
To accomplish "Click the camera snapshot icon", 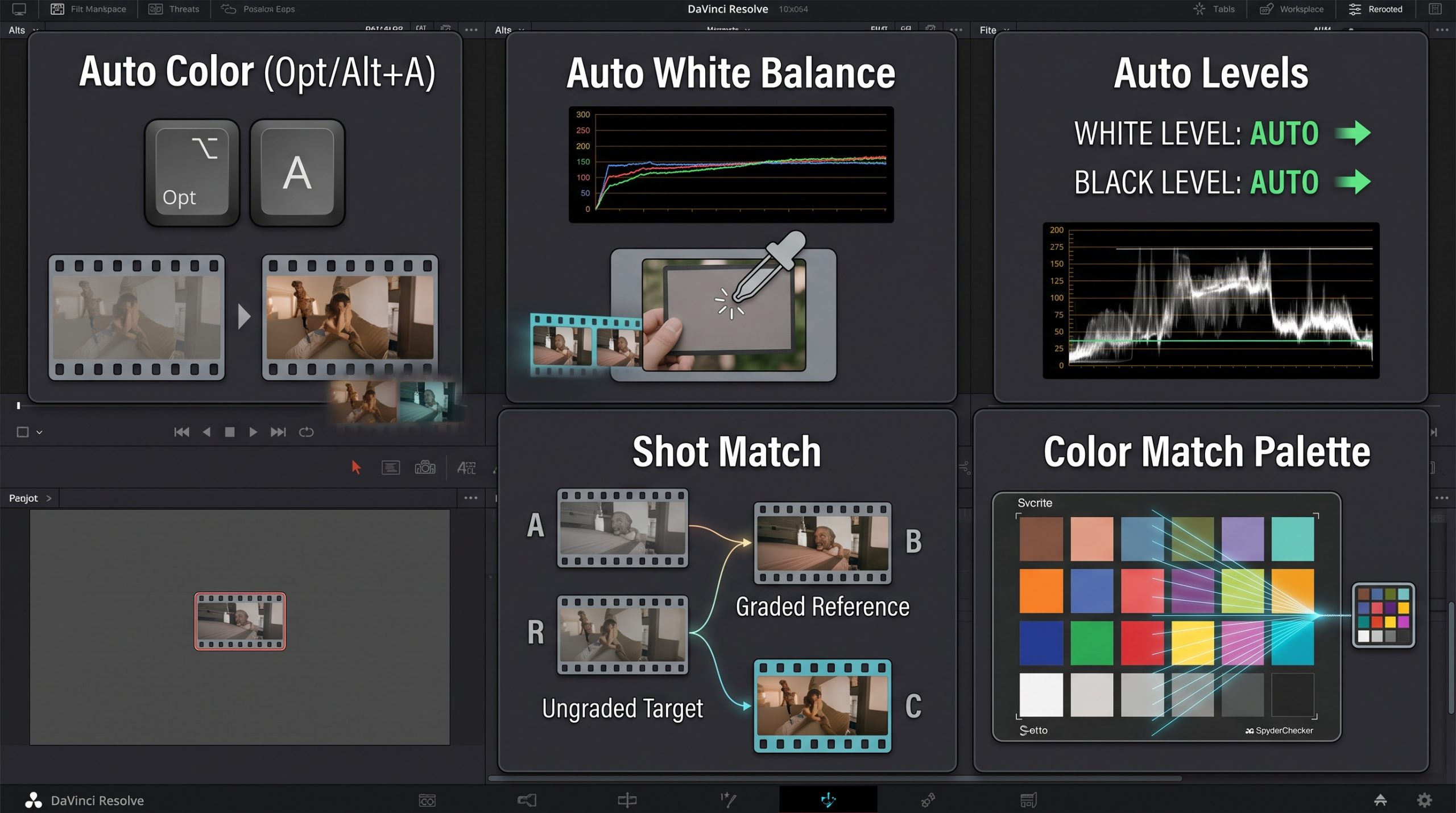I will 425,468.
